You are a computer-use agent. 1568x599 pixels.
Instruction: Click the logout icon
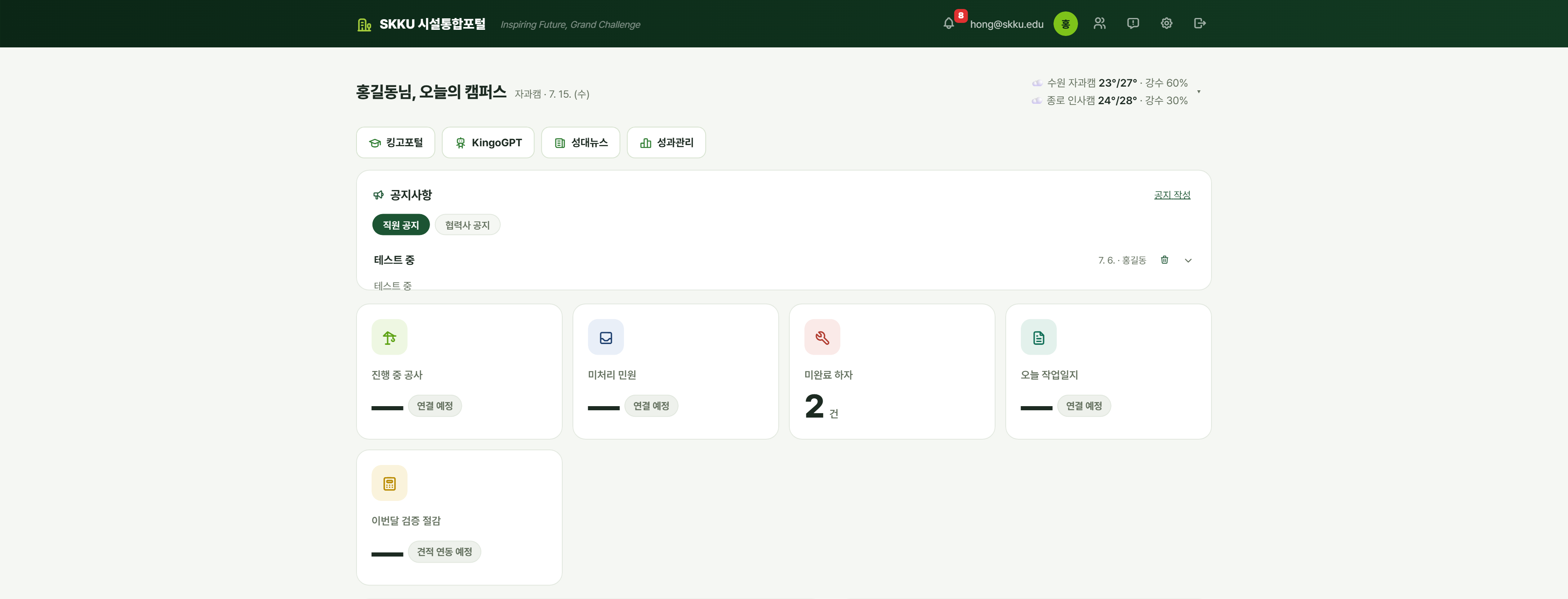pos(1200,24)
